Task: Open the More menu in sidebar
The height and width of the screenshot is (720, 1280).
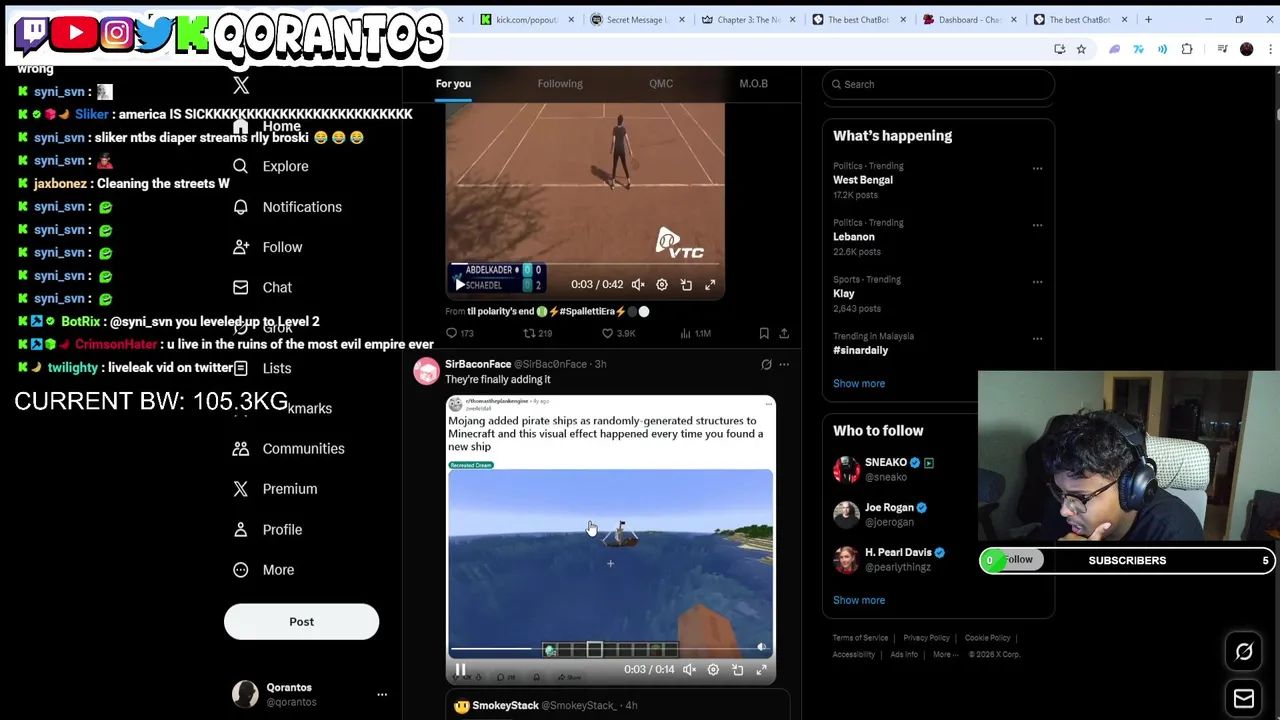Action: pos(264,570)
